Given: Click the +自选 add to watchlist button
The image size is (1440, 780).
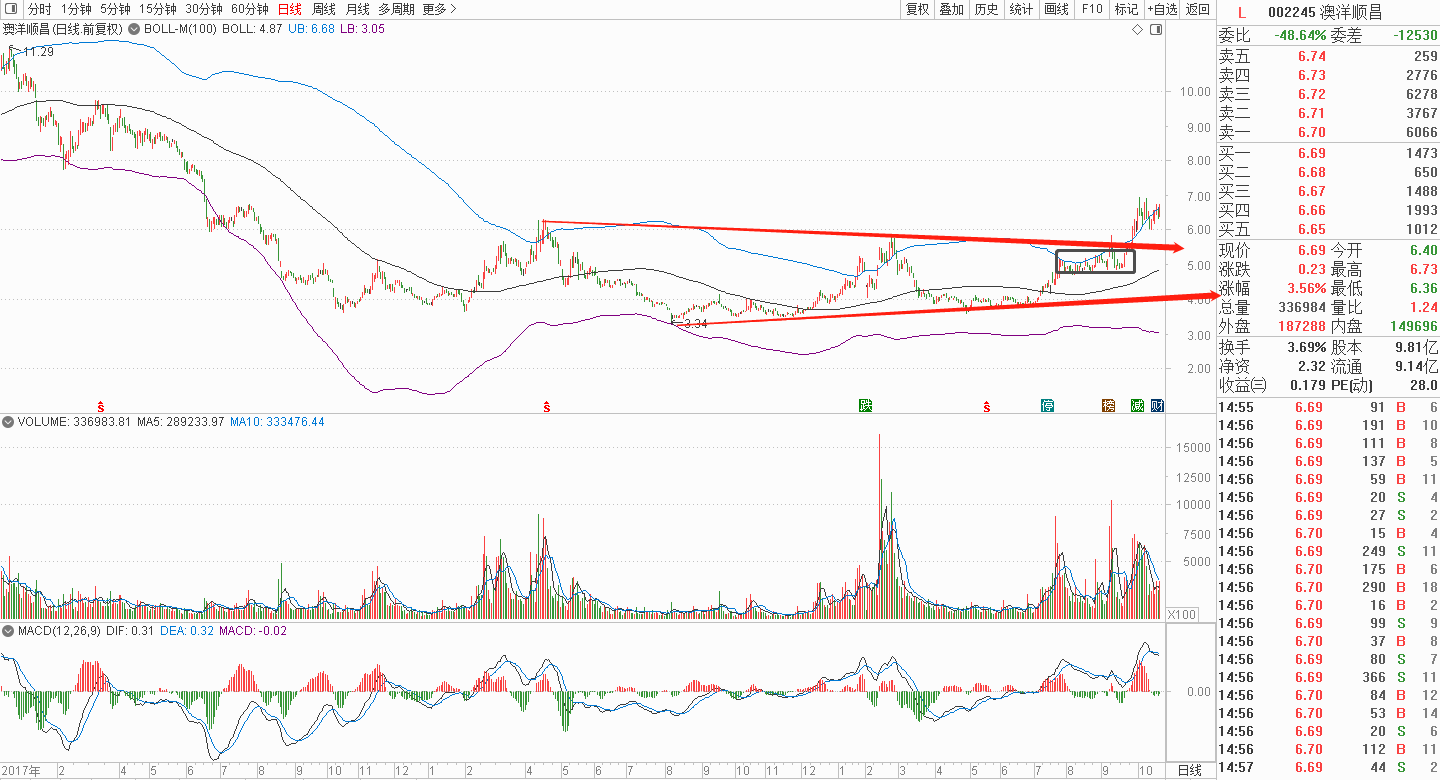Looking at the screenshot, I should point(1162,9).
